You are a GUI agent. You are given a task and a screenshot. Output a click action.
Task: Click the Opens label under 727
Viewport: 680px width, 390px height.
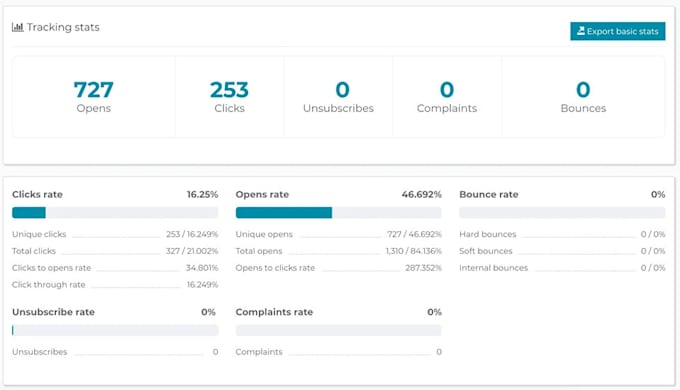click(94, 108)
